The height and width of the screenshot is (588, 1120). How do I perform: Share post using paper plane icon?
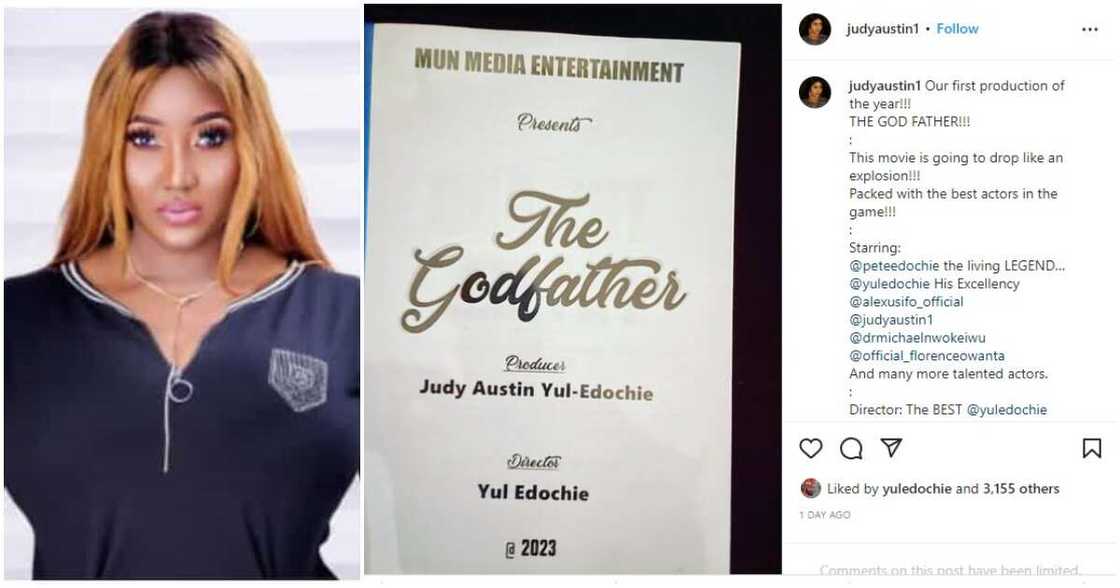tap(891, 447)
